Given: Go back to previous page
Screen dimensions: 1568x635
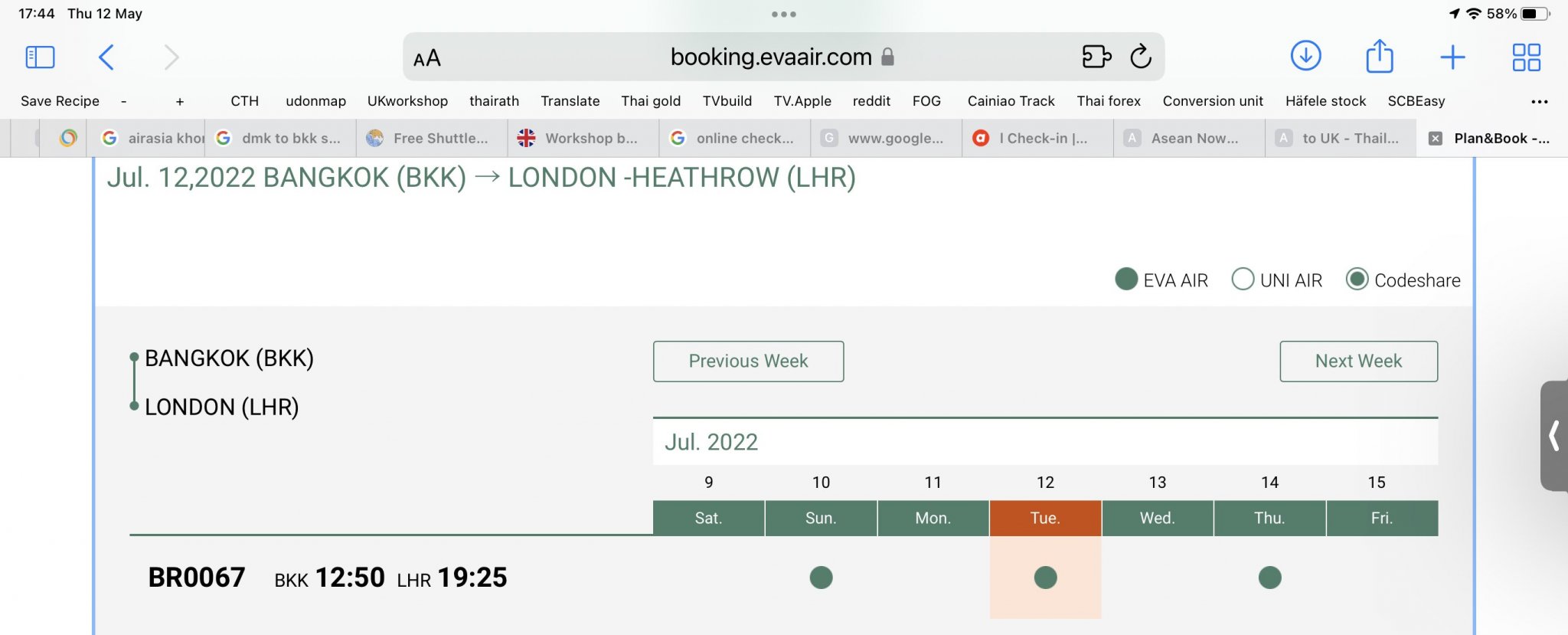Looking at the screenshot, I should pyautogui.click(x=106, y=57).
